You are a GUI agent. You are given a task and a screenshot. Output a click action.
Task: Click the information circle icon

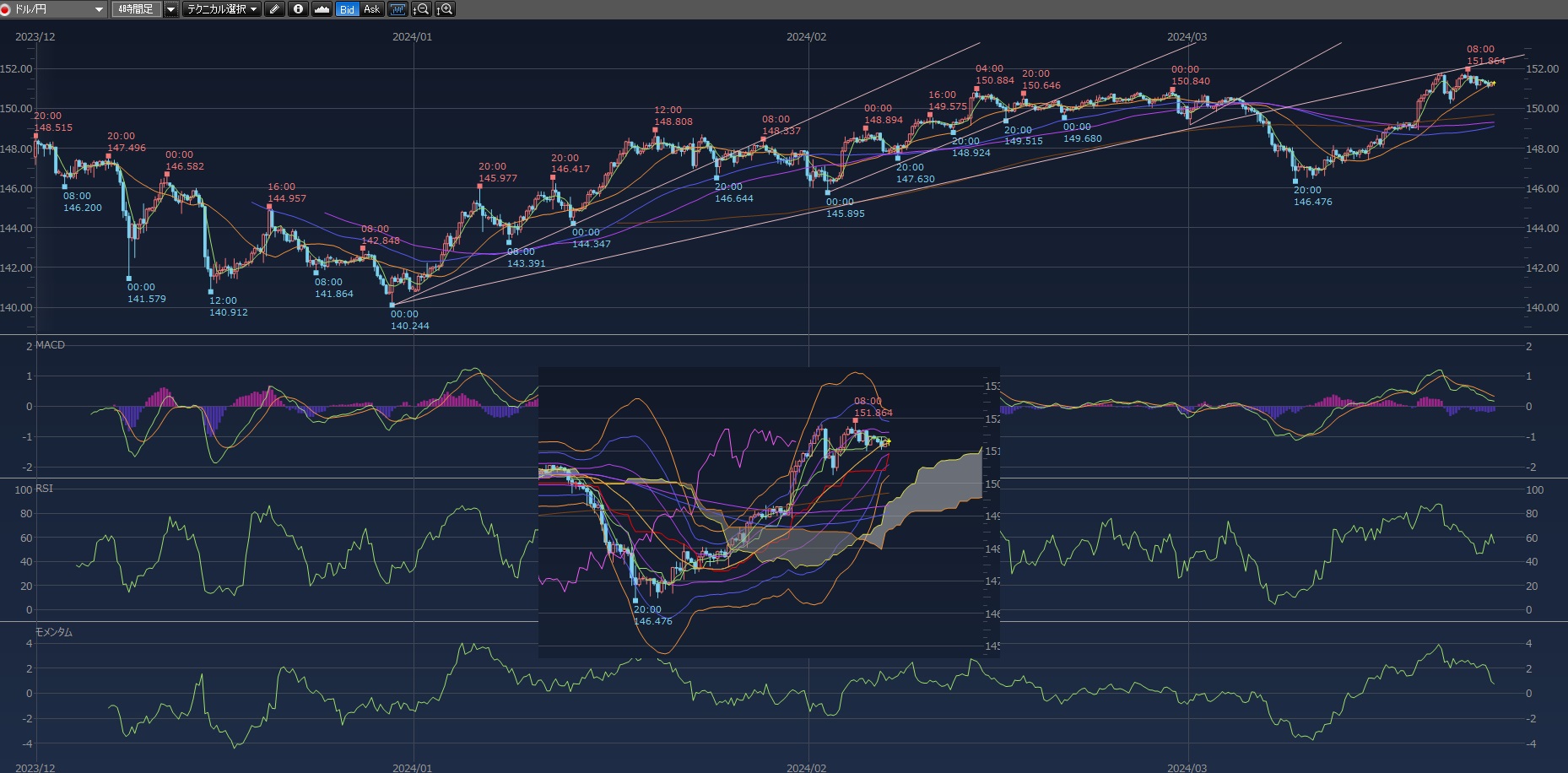[298, 9]
